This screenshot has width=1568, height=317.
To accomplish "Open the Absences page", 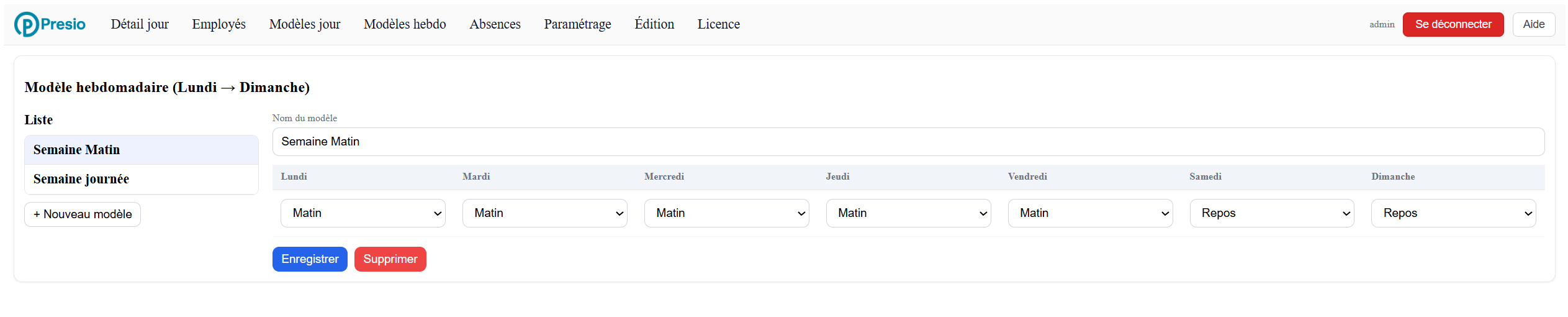I will [x=495, y=24].
